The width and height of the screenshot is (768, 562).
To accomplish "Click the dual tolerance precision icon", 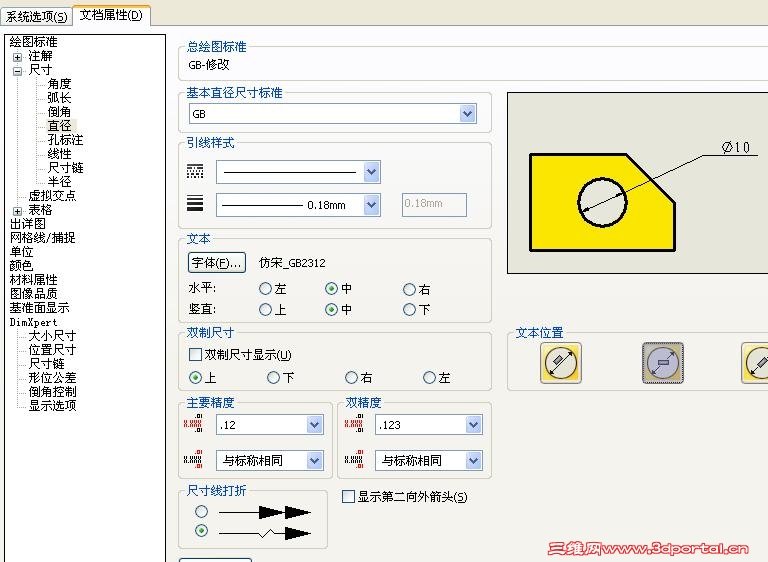I will pyautogui.click(x=354, y=460).
